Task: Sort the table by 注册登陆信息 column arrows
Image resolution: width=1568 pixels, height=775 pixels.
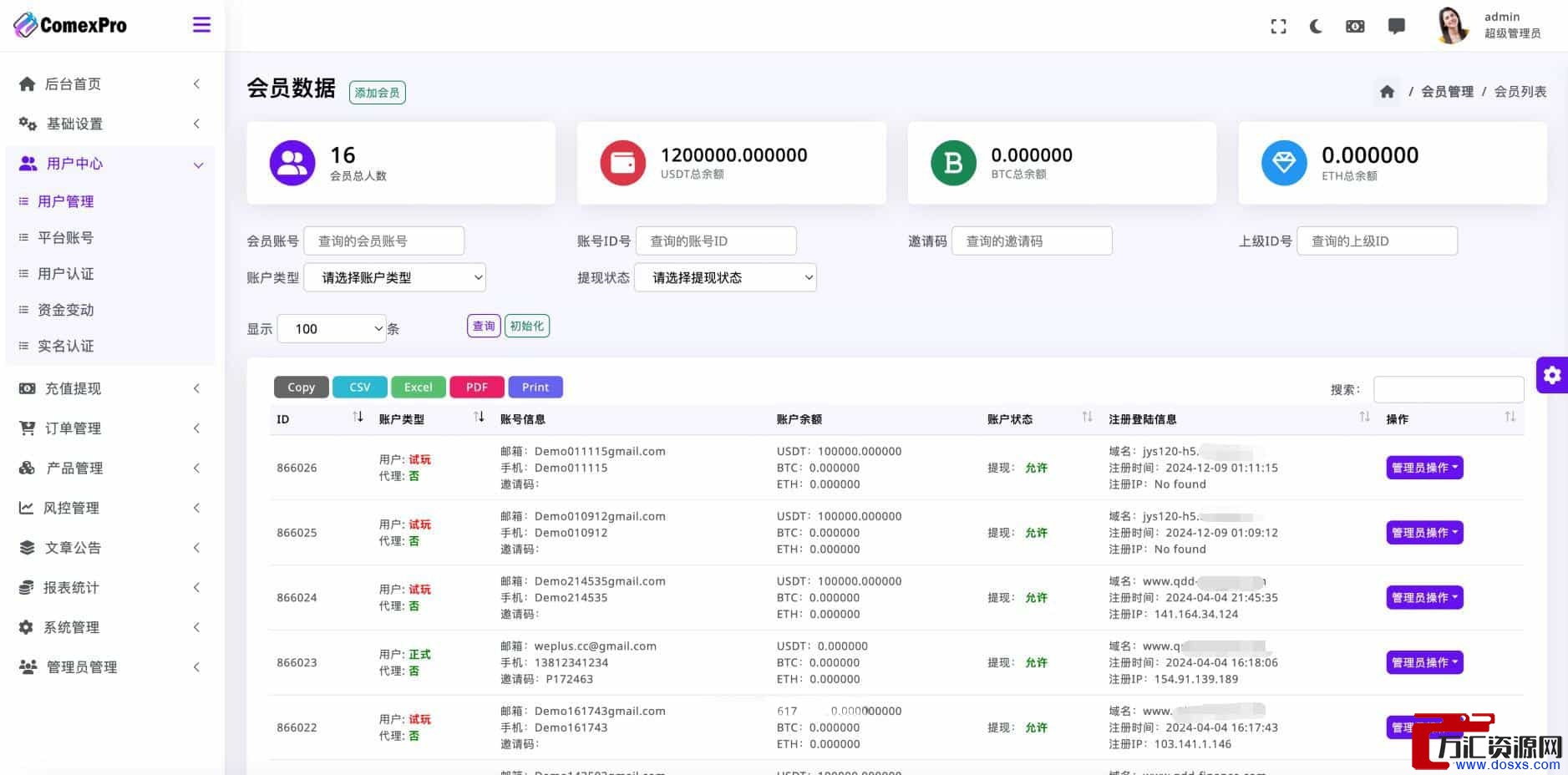Action: click(x=1364, y=417)
